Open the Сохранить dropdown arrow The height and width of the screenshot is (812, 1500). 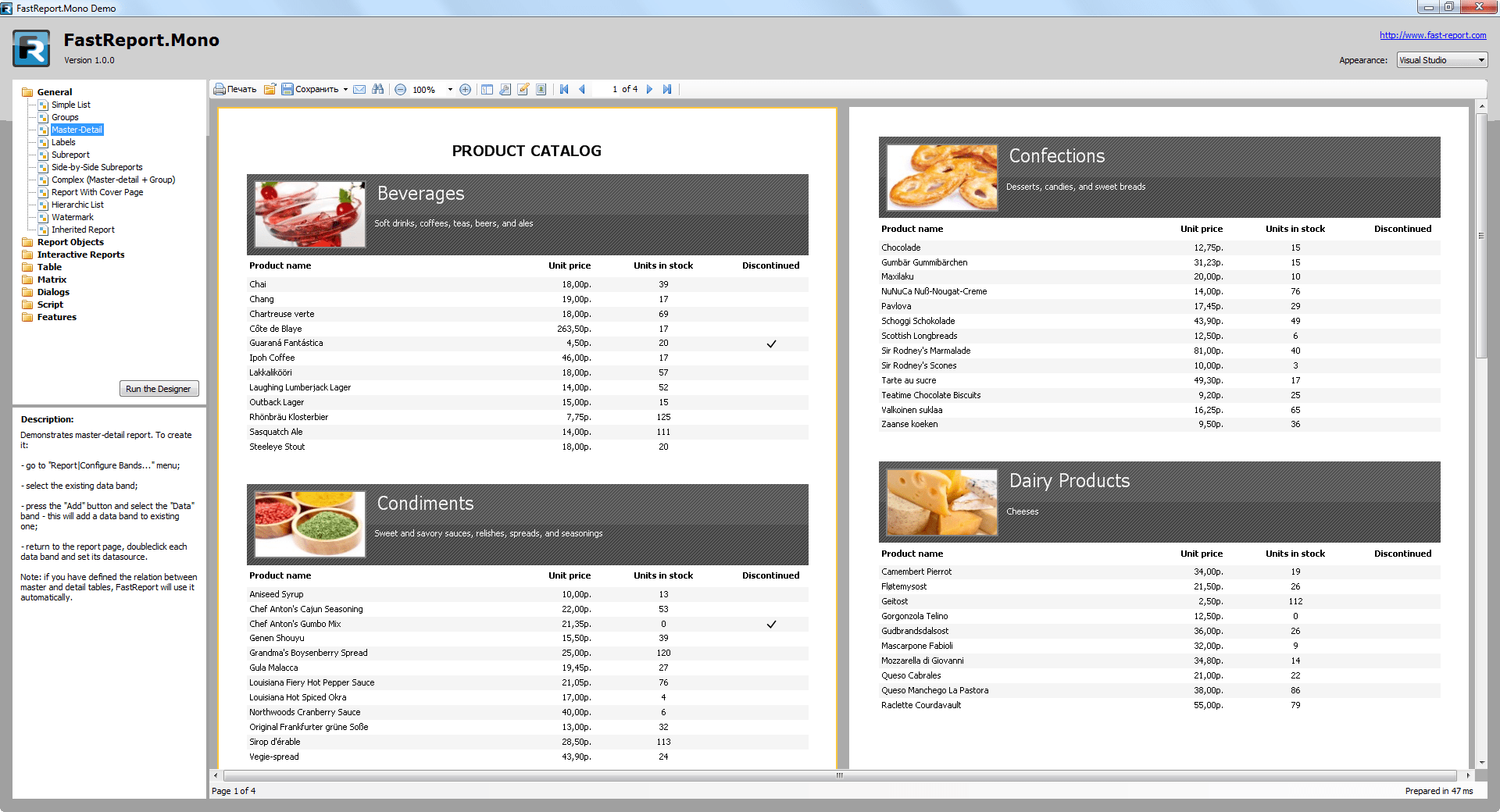pos(345,89)
